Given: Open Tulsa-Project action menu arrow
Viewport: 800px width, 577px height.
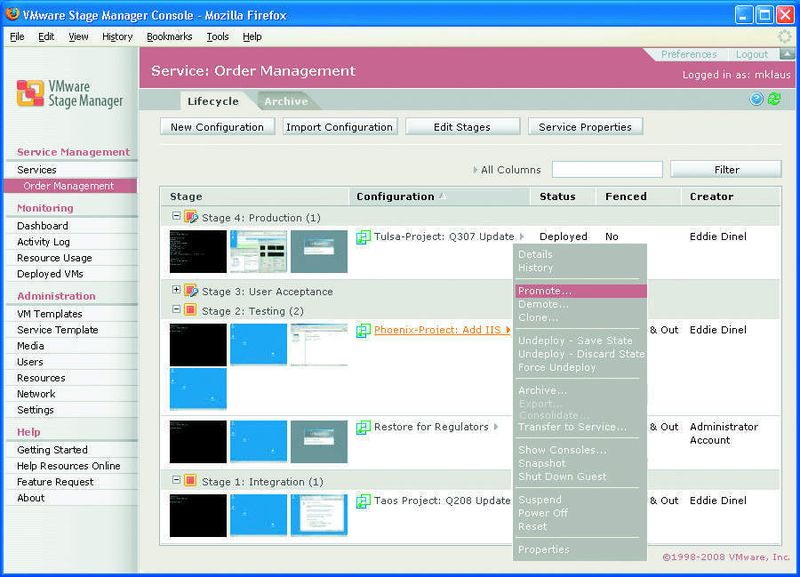Looking at the screenshot, I should click(521, 237).
